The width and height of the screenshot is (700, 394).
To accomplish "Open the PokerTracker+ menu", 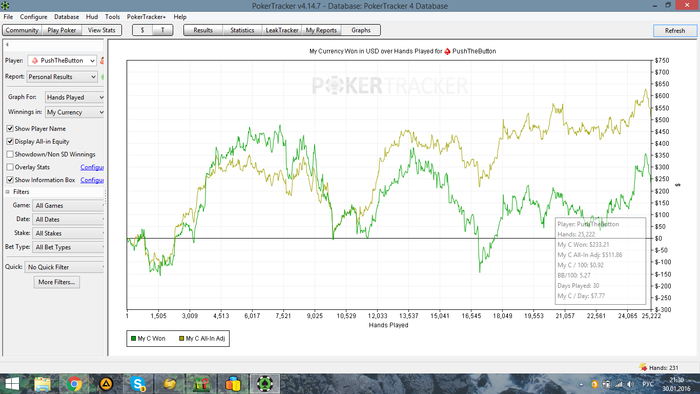I will pos(146,17).
